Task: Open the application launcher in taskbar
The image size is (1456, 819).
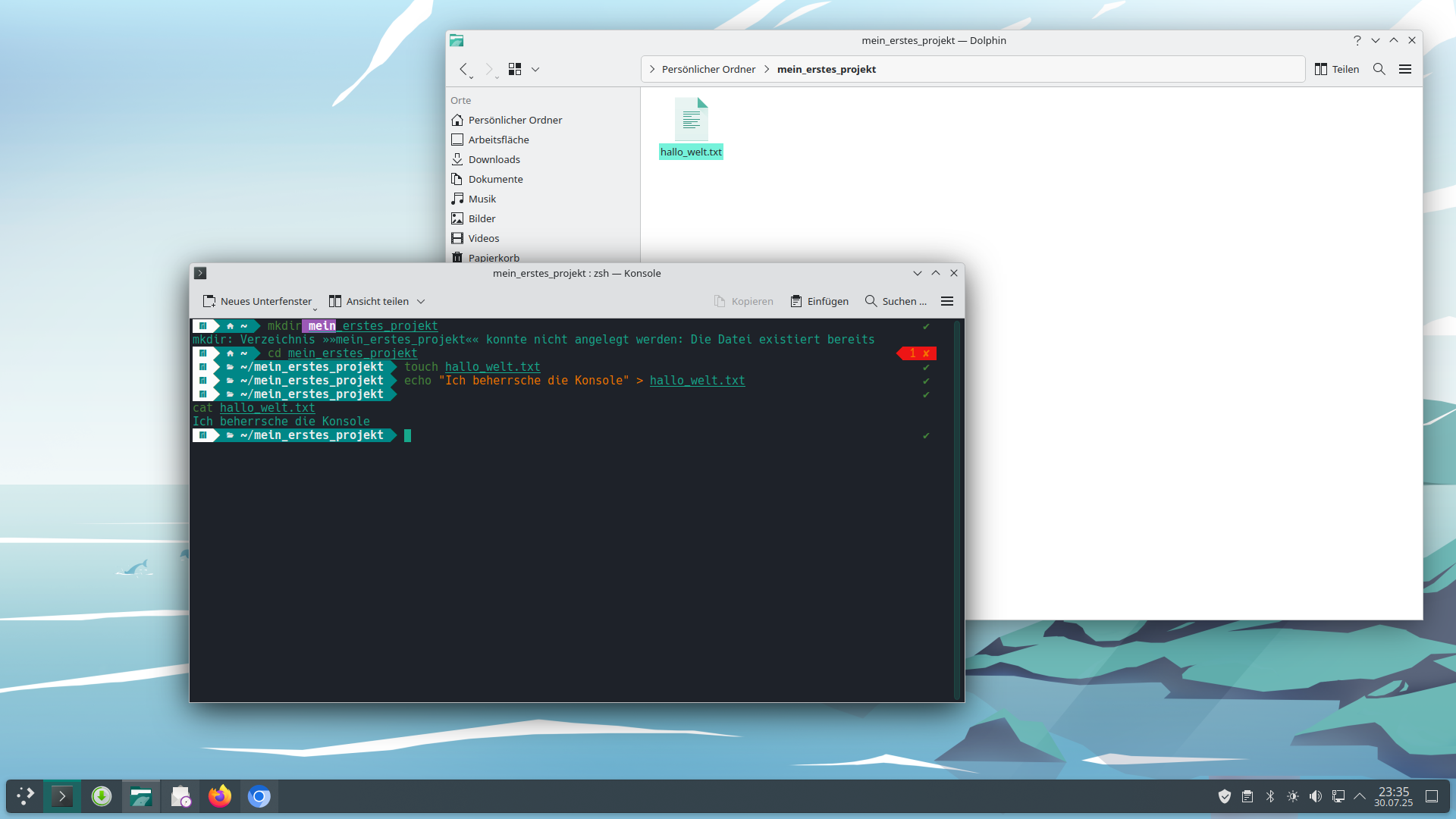Action: (25, 796)
